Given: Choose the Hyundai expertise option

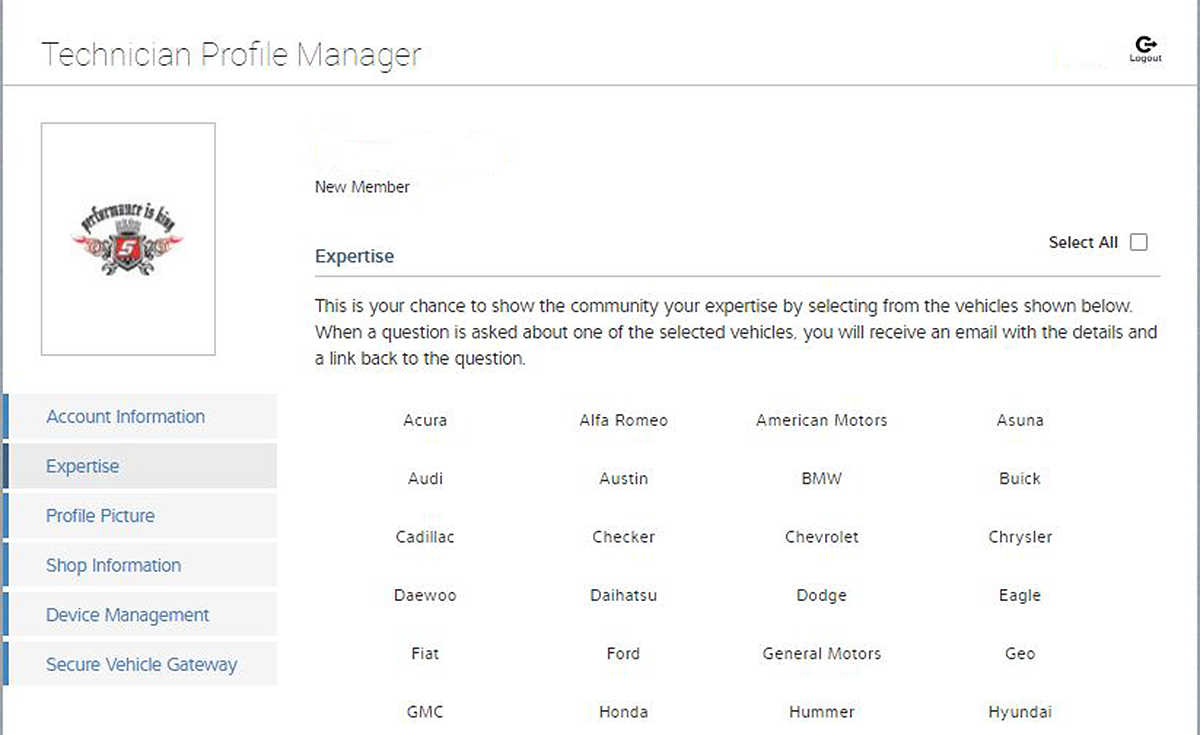Looking at the screenshot, I should pos(1019,712).
